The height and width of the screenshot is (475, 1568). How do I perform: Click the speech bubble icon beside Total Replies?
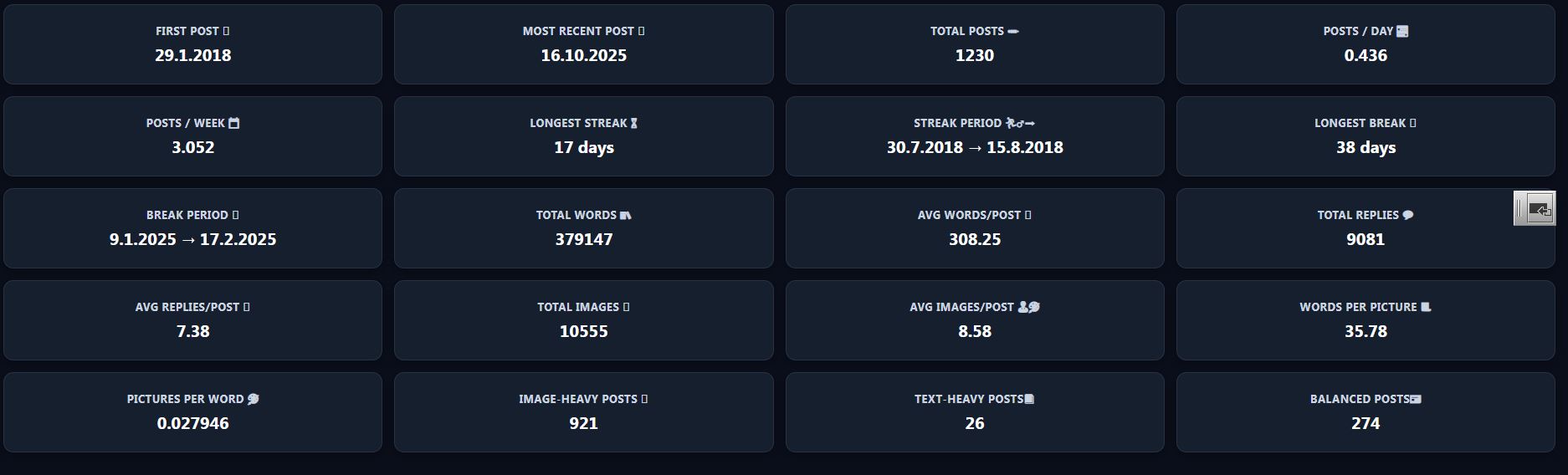click(1407, 215)
